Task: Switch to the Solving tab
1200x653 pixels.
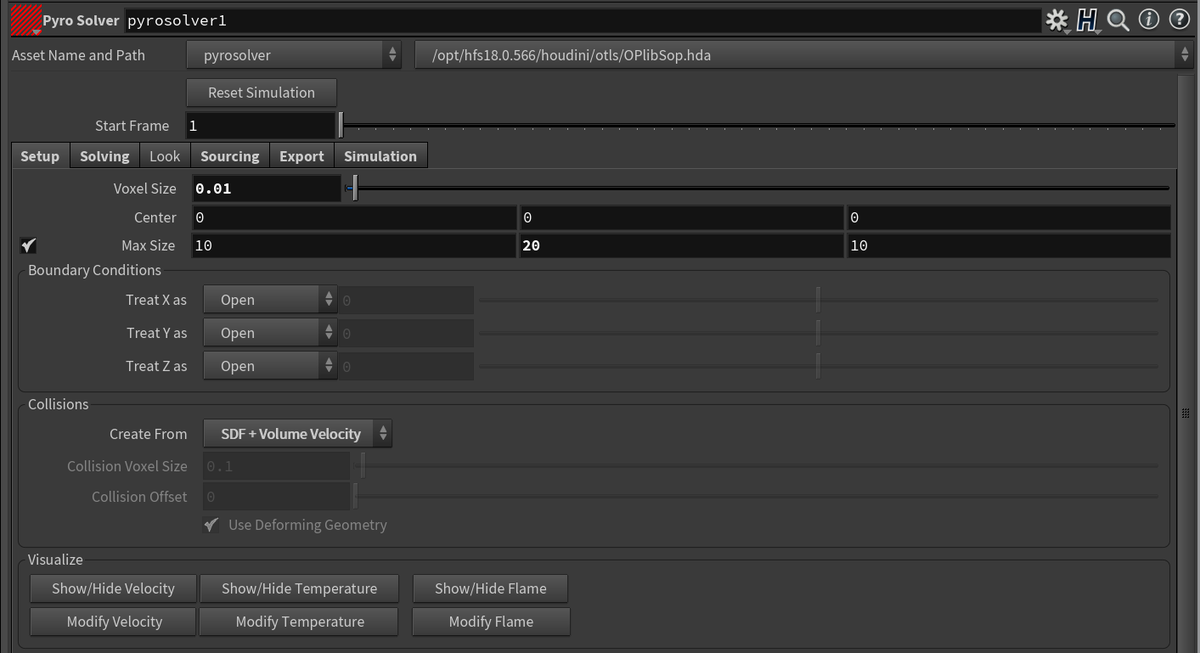Action: (x=105, y=156)
